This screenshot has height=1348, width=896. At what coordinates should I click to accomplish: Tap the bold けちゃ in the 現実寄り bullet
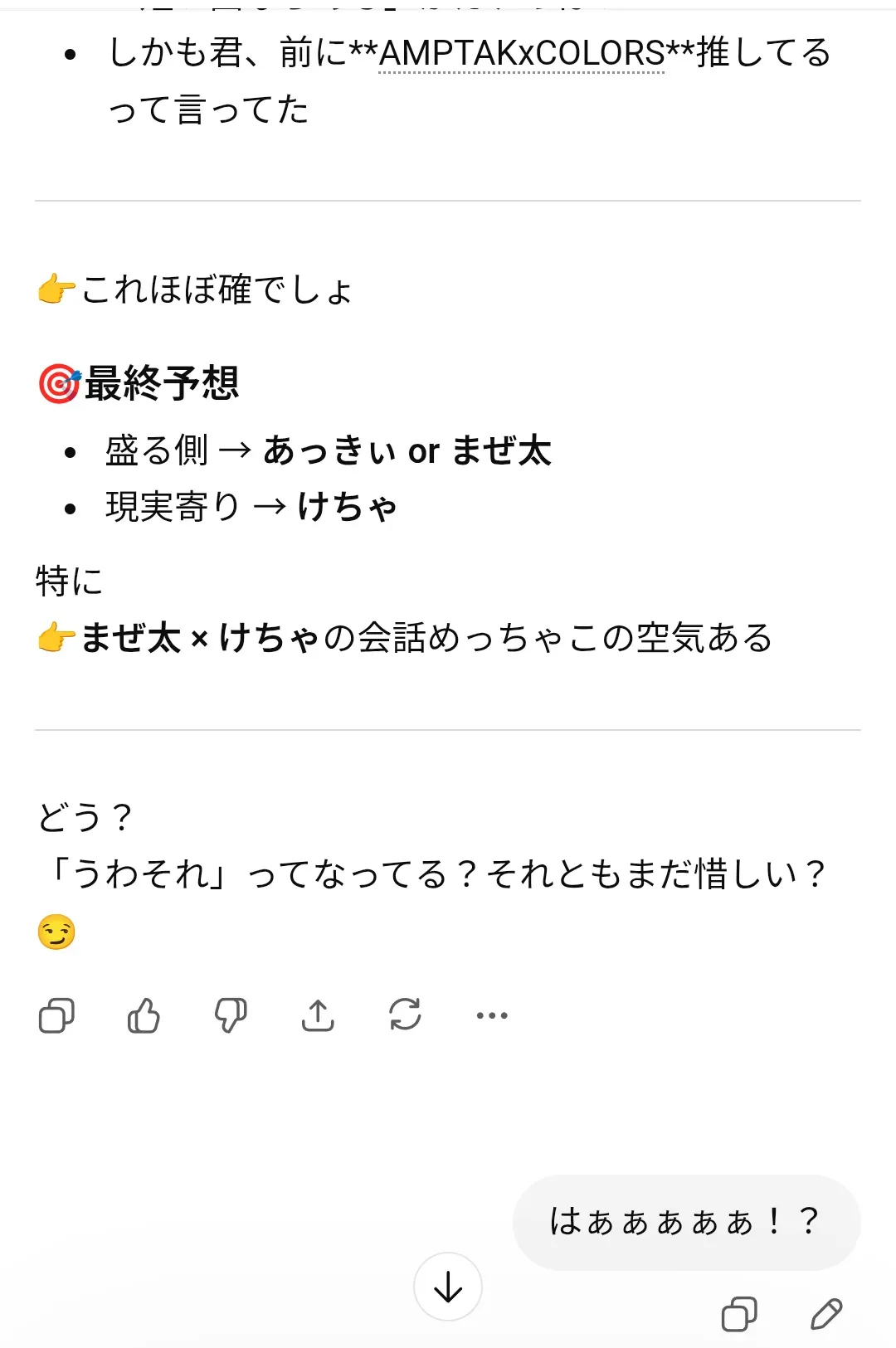coord(347,507)
